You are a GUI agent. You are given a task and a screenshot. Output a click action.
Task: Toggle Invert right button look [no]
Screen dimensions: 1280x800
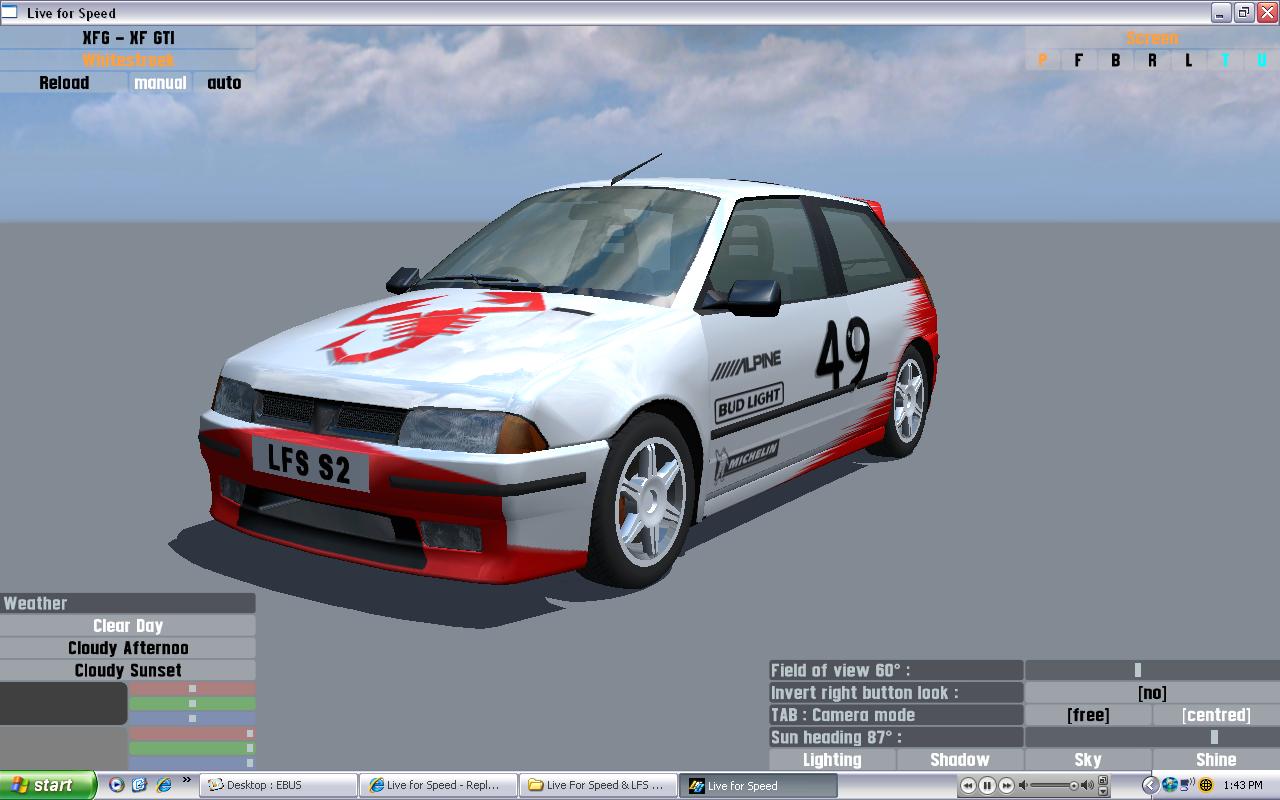pyautogui.click(x=1152, y=692)
